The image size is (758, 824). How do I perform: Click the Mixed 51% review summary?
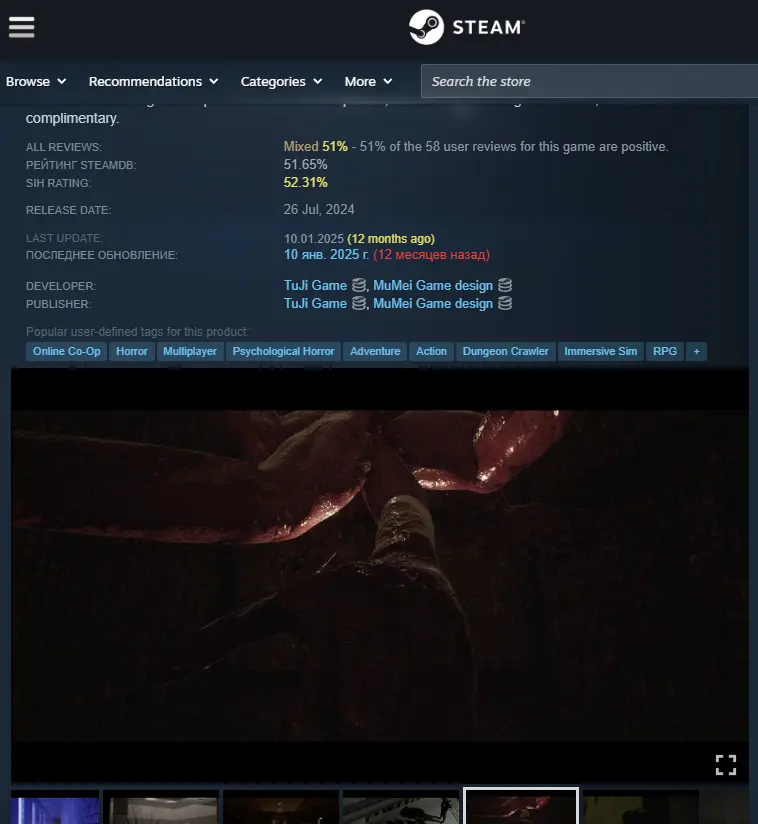pyautogui.click(x=315, y=146)
